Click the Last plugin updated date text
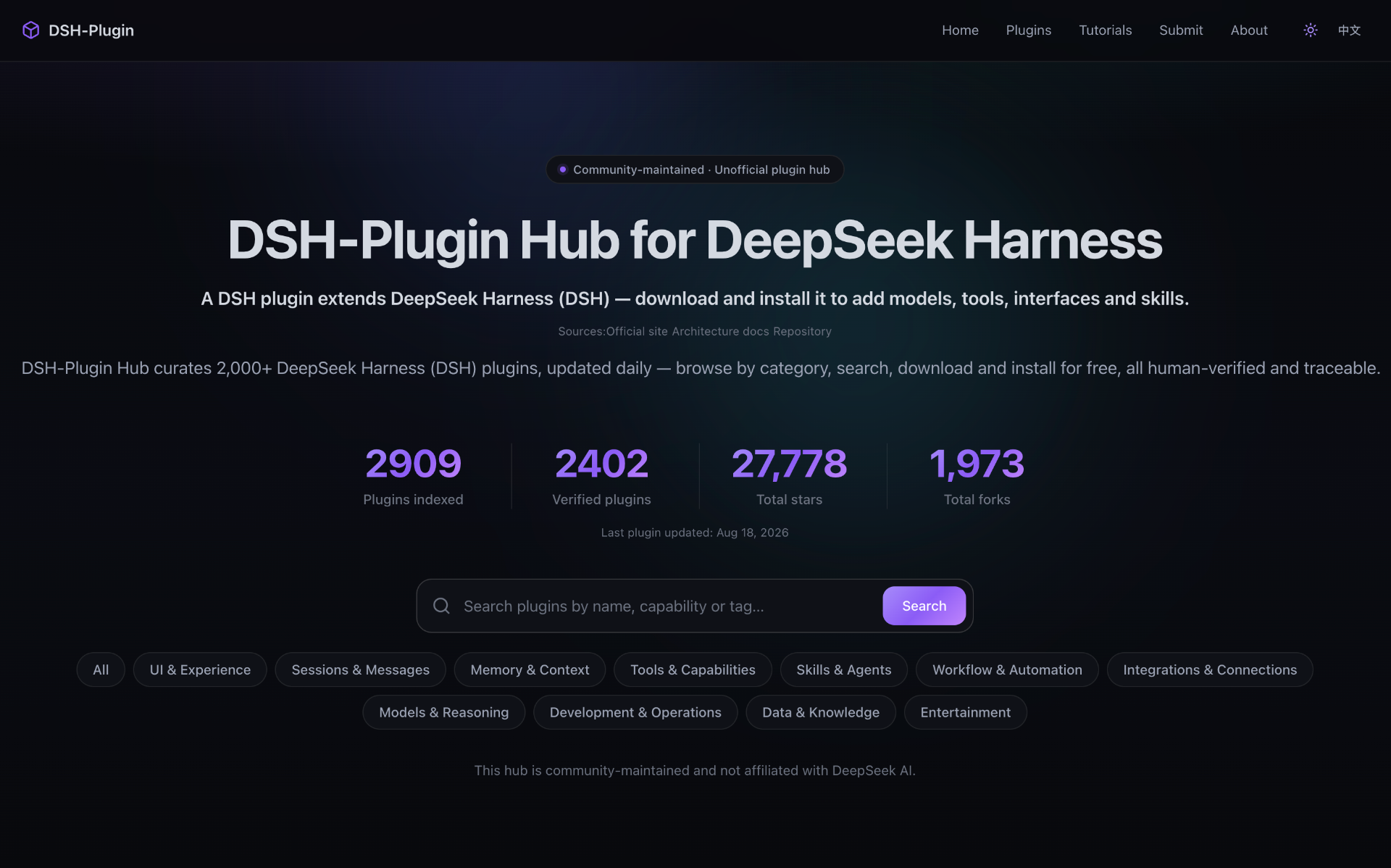The width and height of the screenshot is (1391, 868). 695,533
